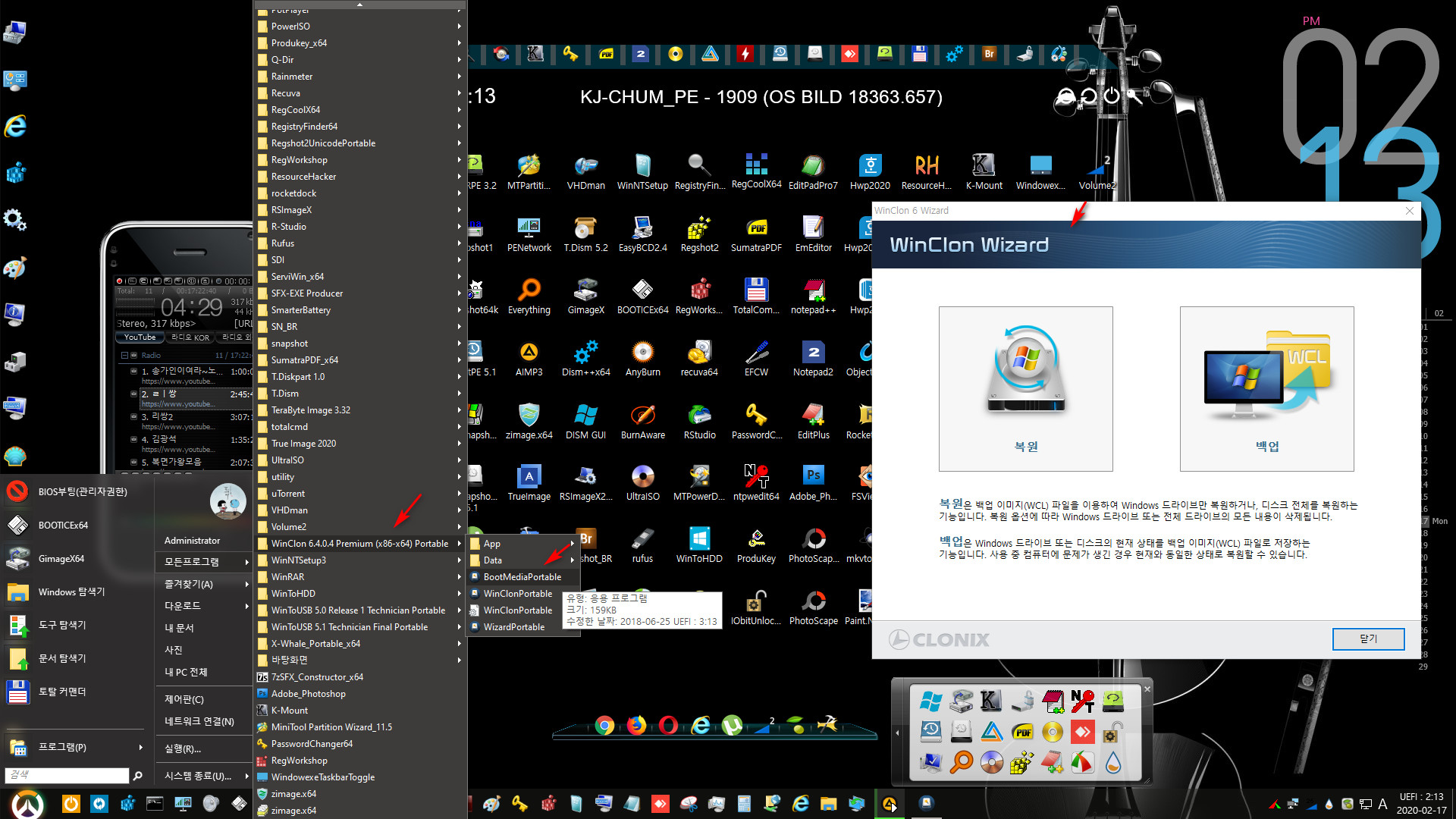The image size is (1456, 819).
Task: Launch WizardPortable from submenu
Action: click(515, 626)
